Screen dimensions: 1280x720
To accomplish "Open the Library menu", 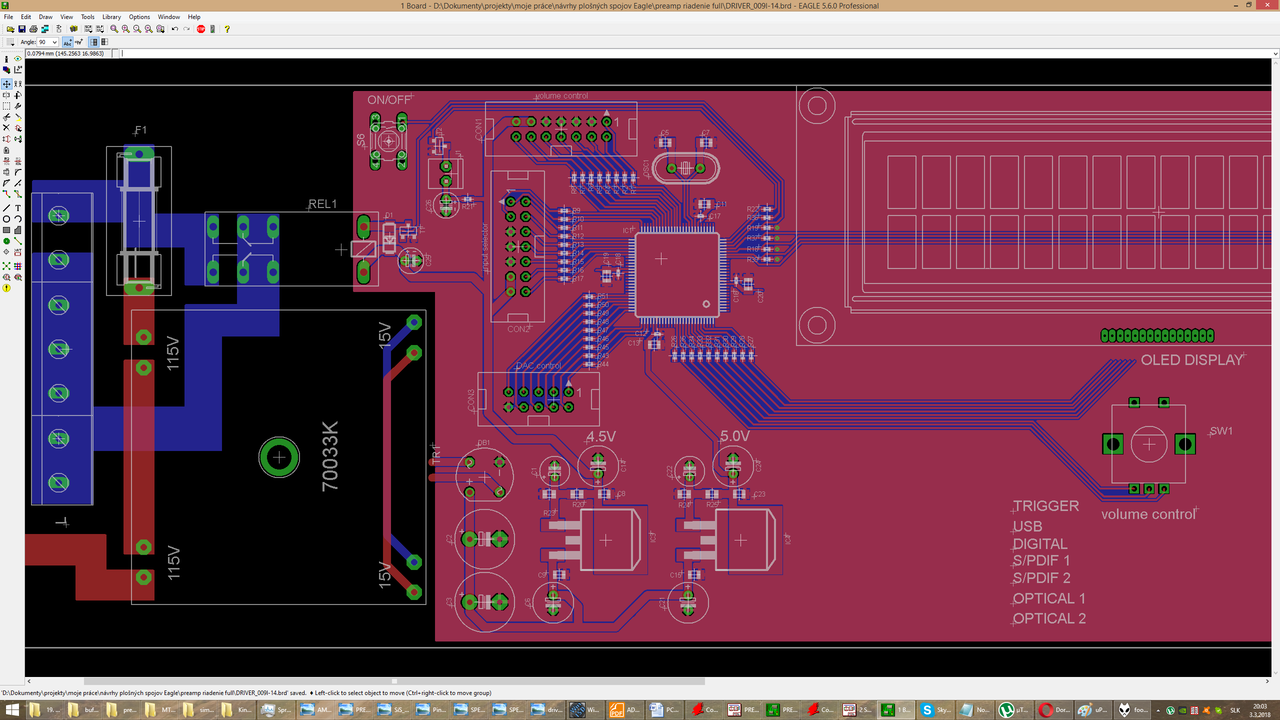I will point(111,17).
